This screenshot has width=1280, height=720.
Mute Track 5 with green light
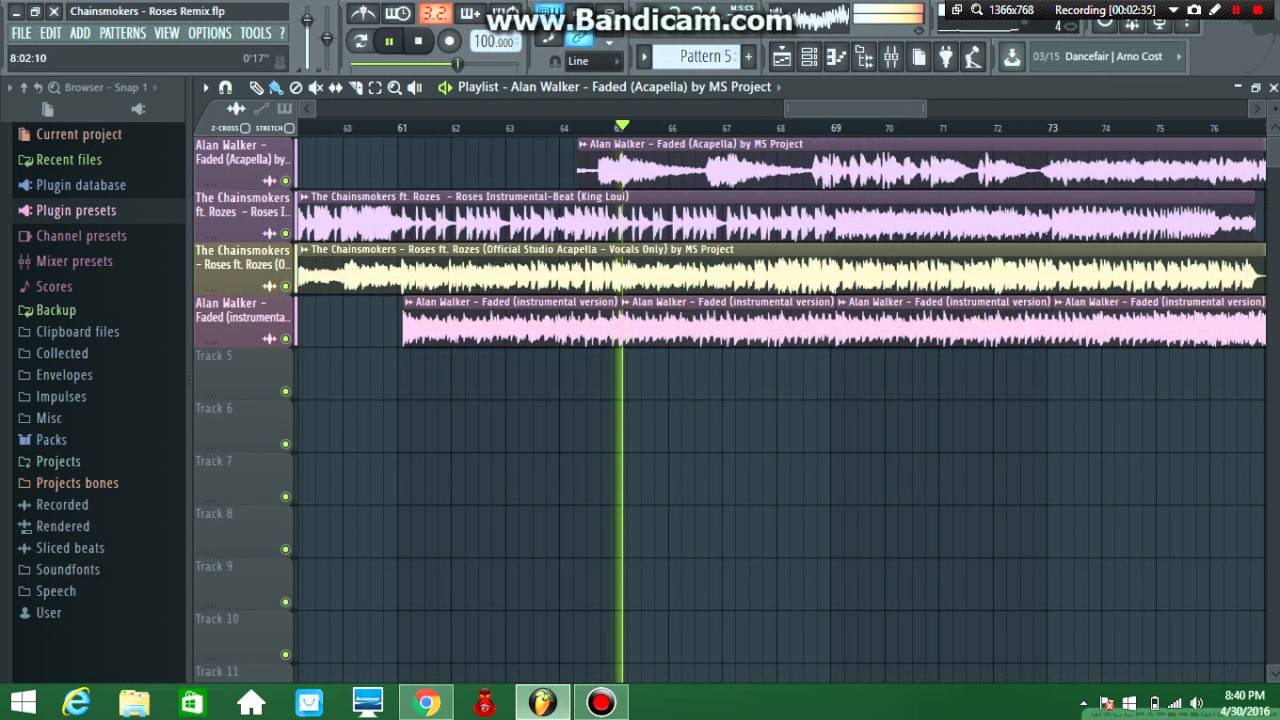[x=285, y=391]
